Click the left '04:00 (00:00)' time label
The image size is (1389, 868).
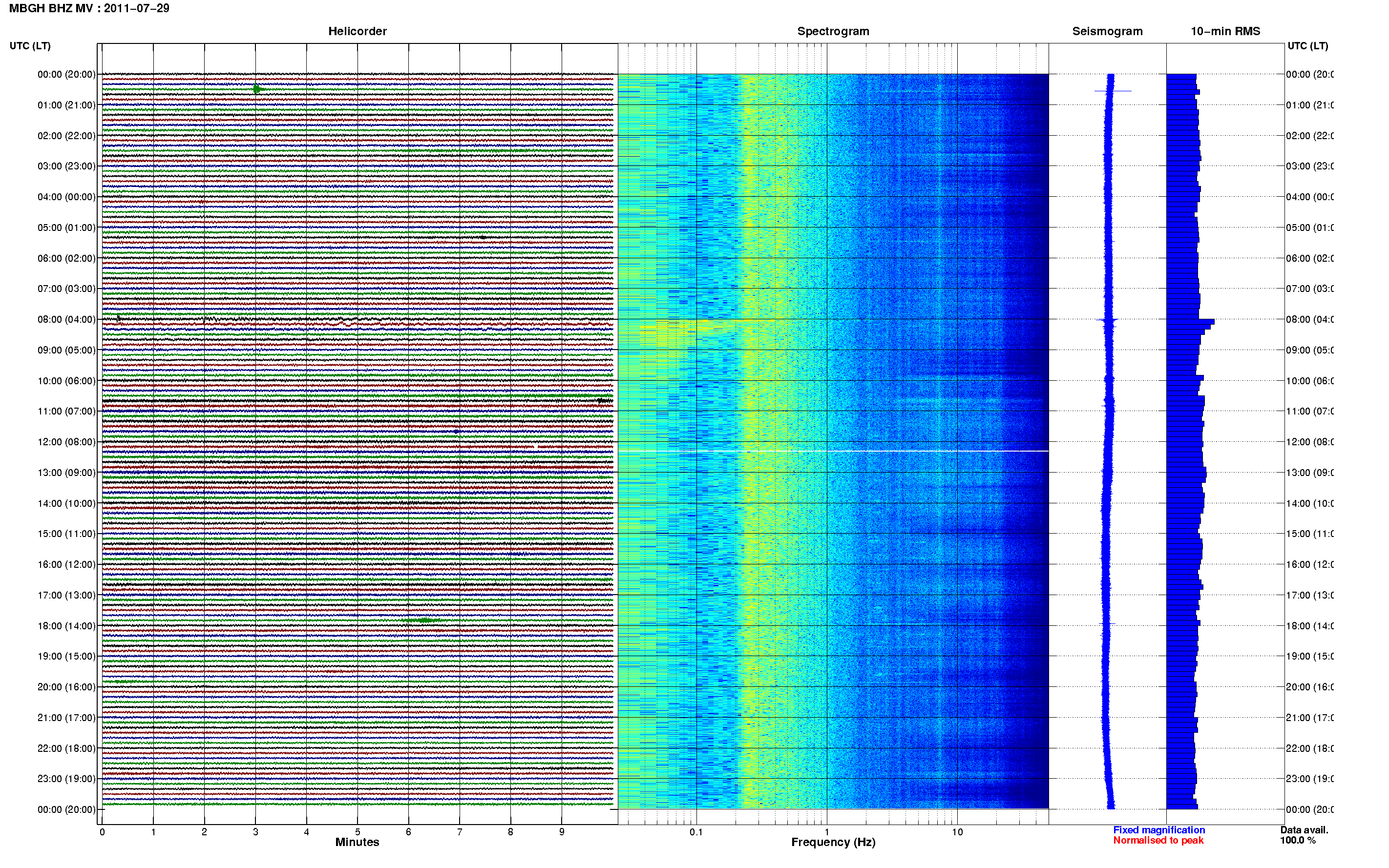click(x=66, y=197)
